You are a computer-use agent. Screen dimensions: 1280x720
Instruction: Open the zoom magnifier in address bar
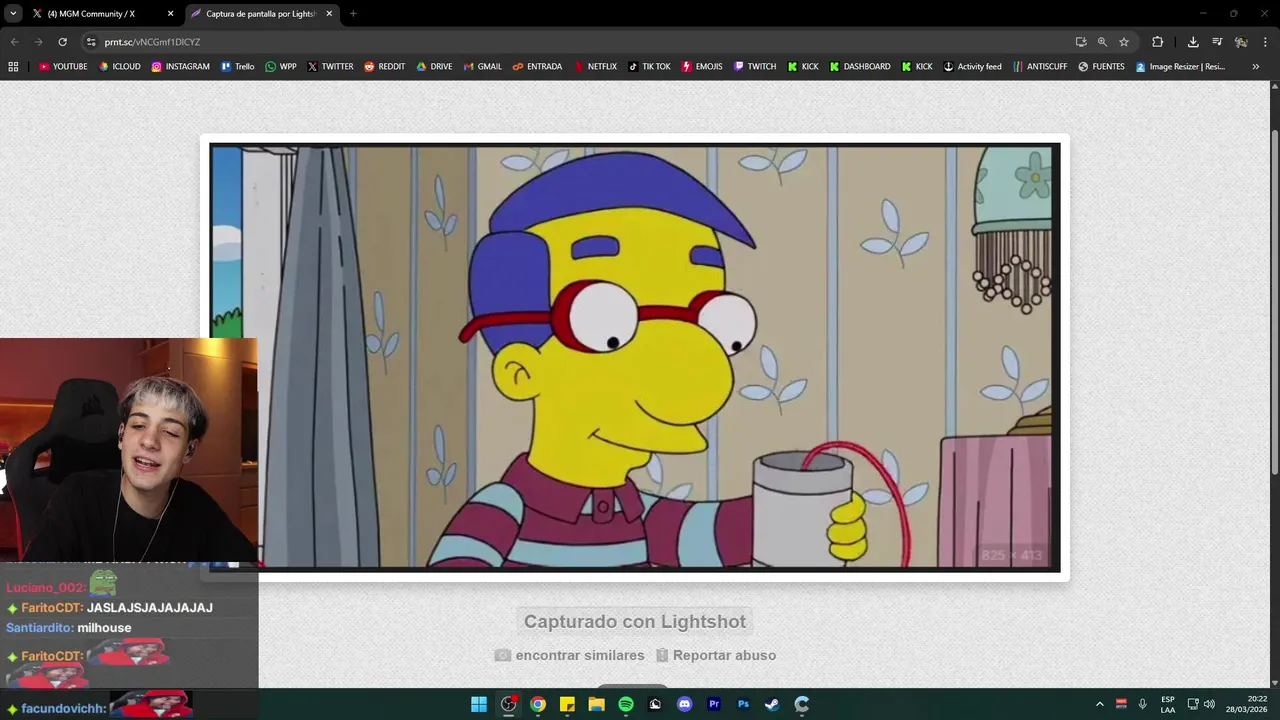1102,42
